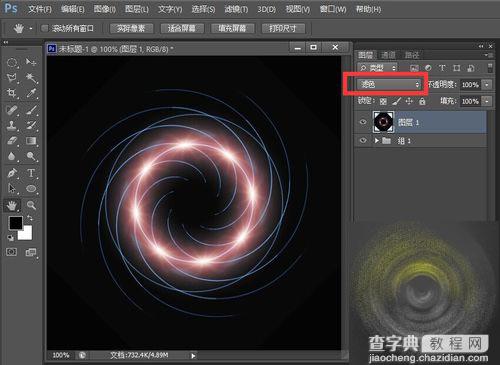This screenshot has width=500, height=365.
Task: Turn layer filtering switch on or off
Action: (x=490, y=68)
